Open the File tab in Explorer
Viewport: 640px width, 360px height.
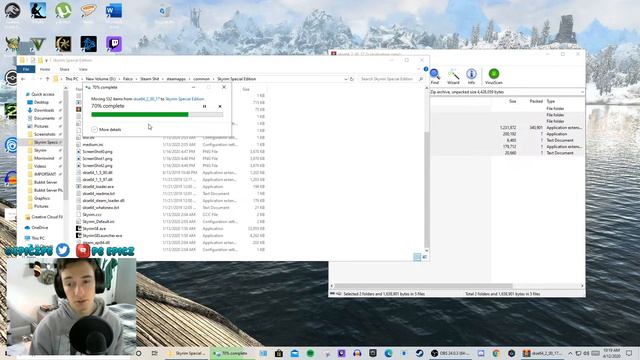tap(26, 69)
